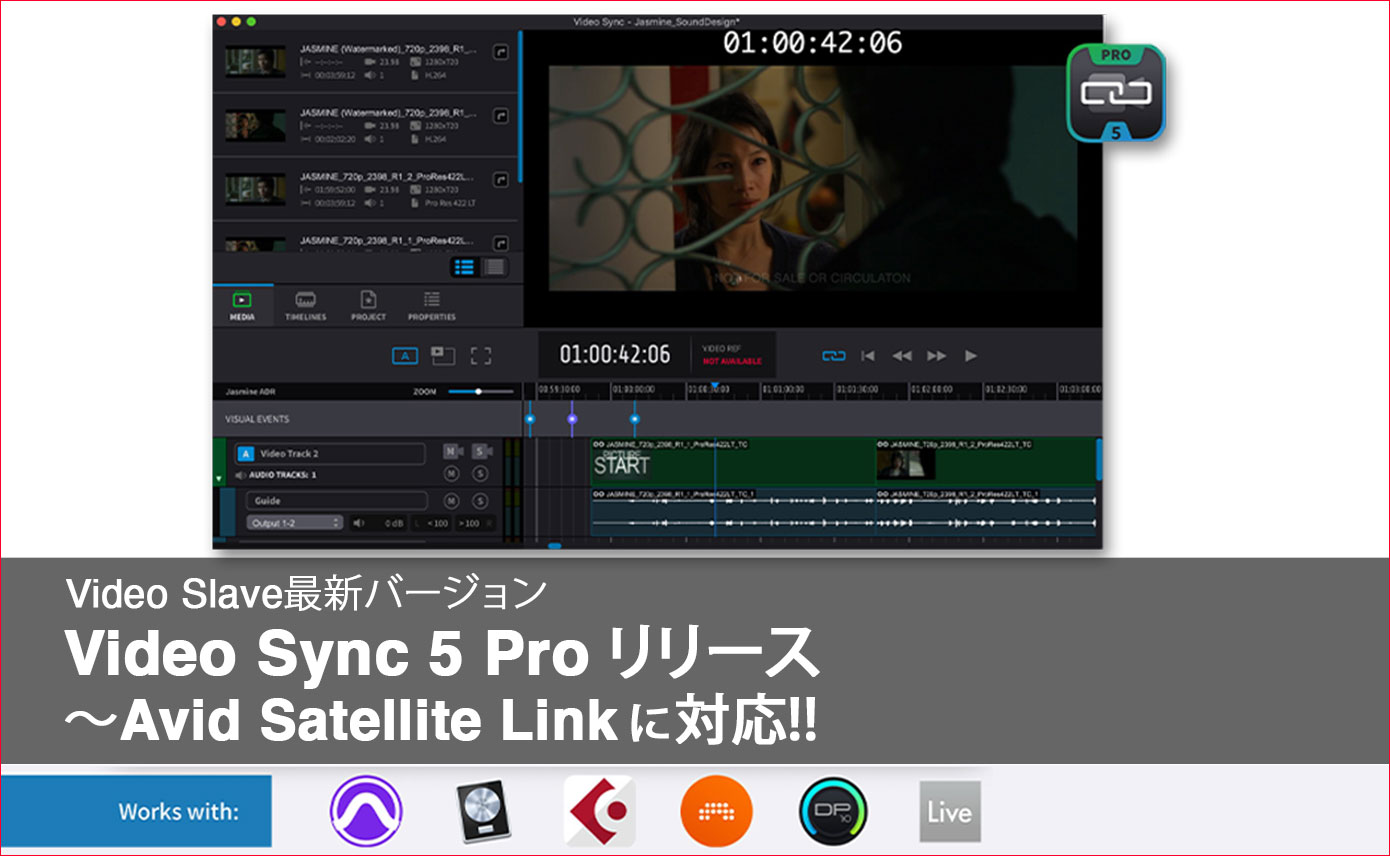Jump to the timeline start
The image size is (1390, 856).
pos(868,356)
